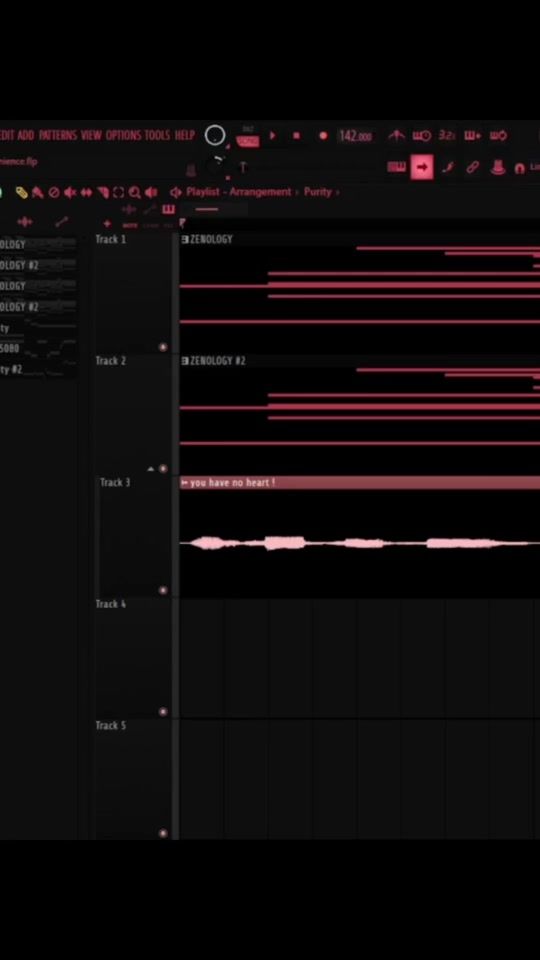Click the Playlist - Arrangement breadcrumb

click(239, 192)
